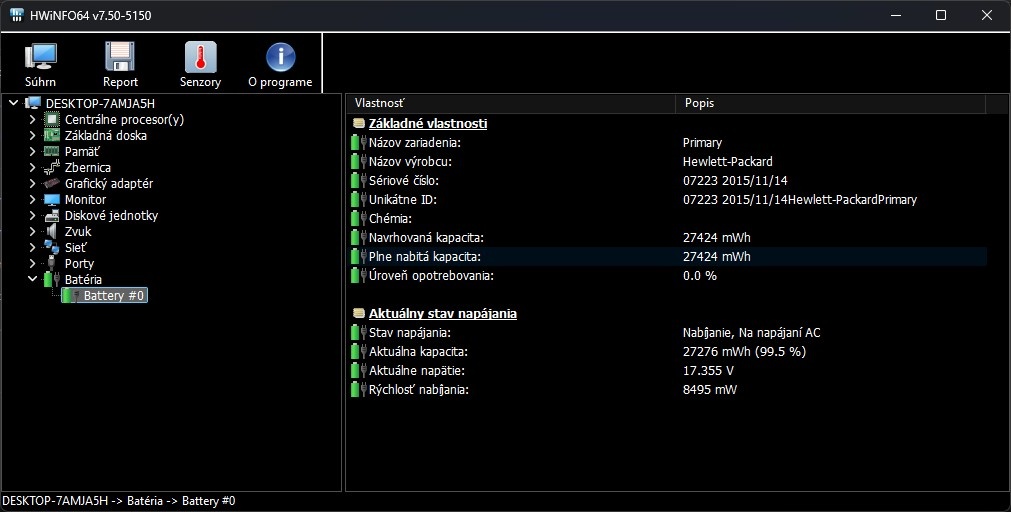
Task: Click the Report floppy disk icon
Action: pyautogui.click(x=120, y=58)
